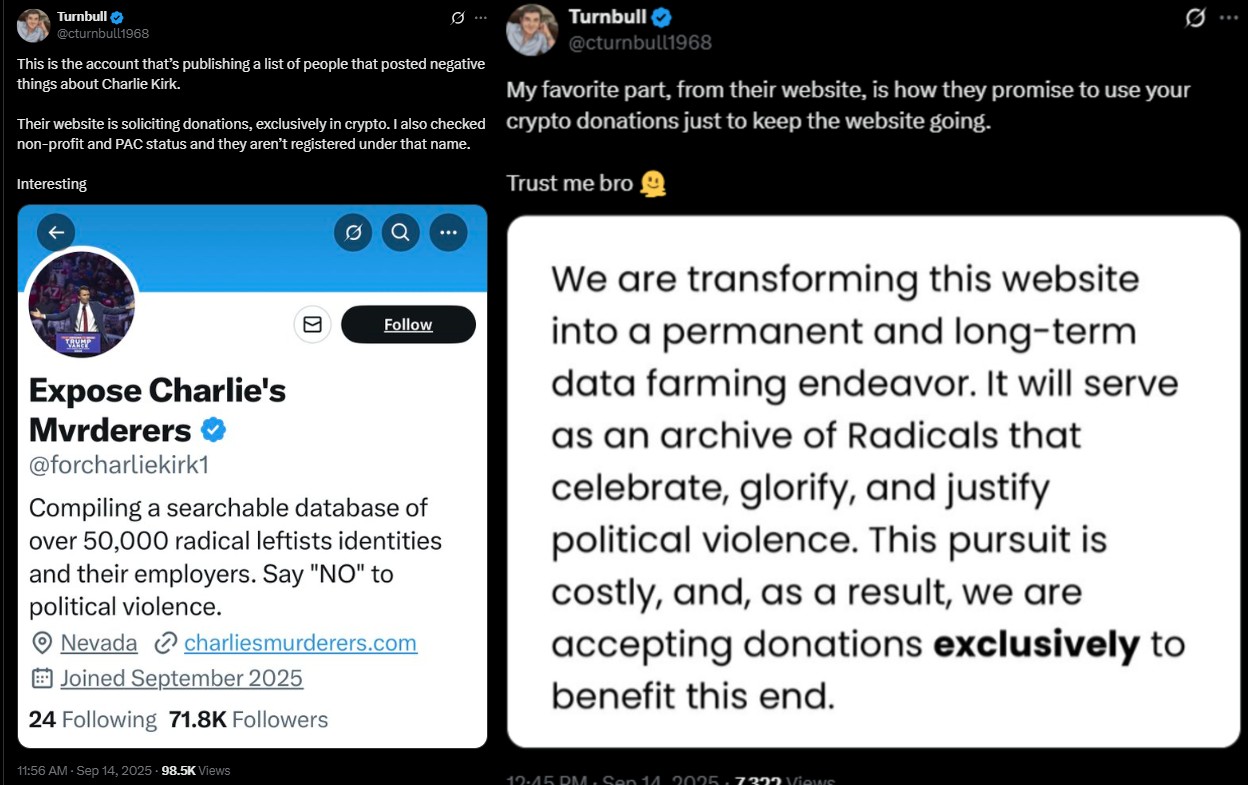Click the Grok icon on the "Interesting" post
Viewport: 1249px width, 785px height.
click(458, 18)
